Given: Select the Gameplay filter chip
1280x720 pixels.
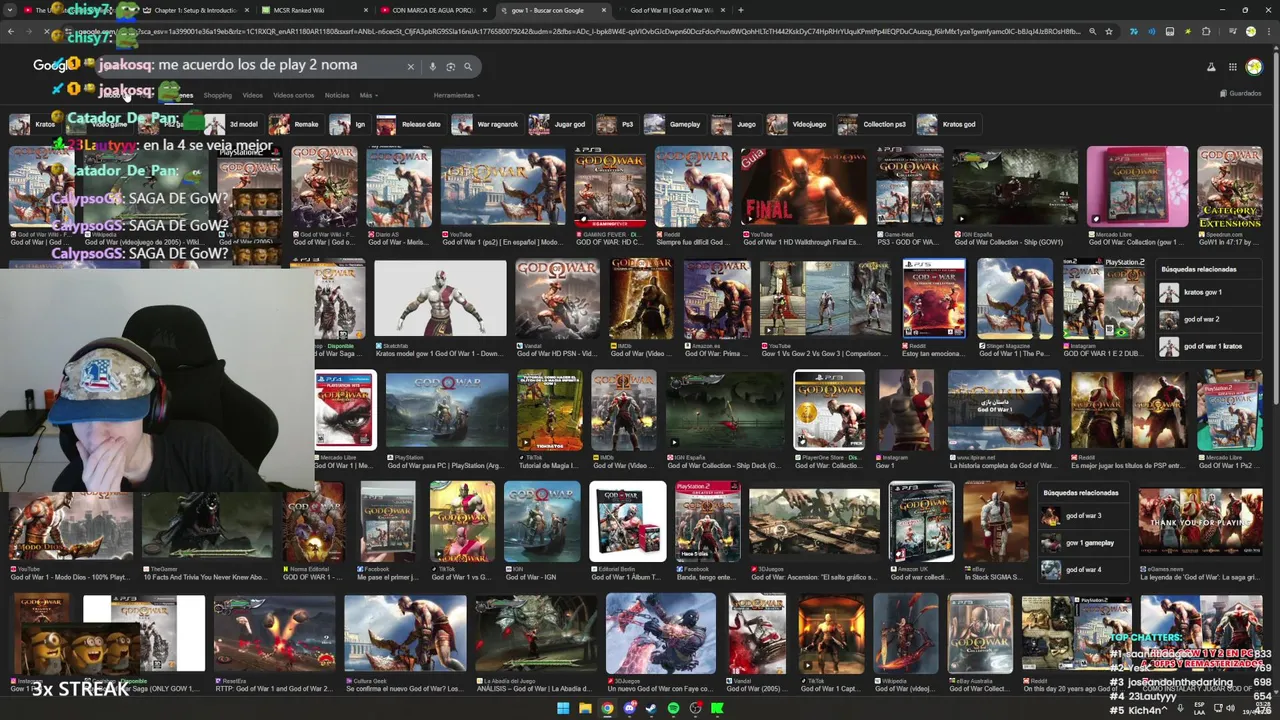Looking at the screenshot, I should click(675, 124).
